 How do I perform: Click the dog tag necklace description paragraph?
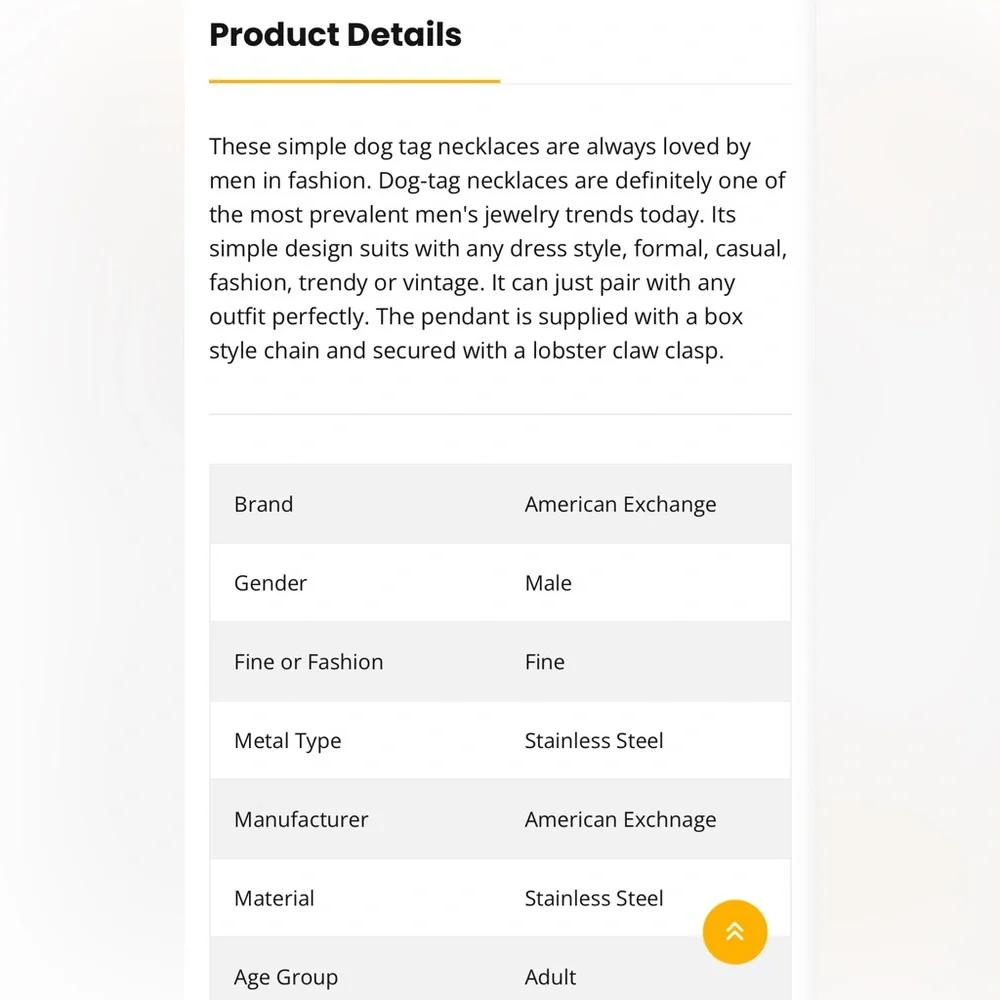[x=499, y=248]
